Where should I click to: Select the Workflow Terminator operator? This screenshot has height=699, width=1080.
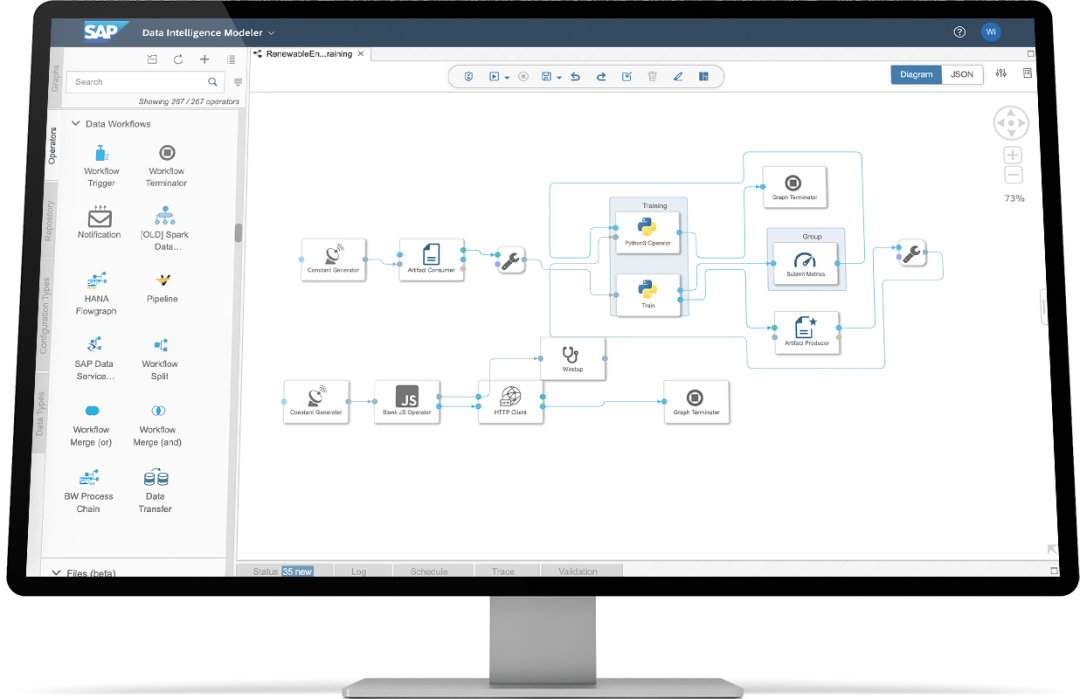(x=166, y=166)
